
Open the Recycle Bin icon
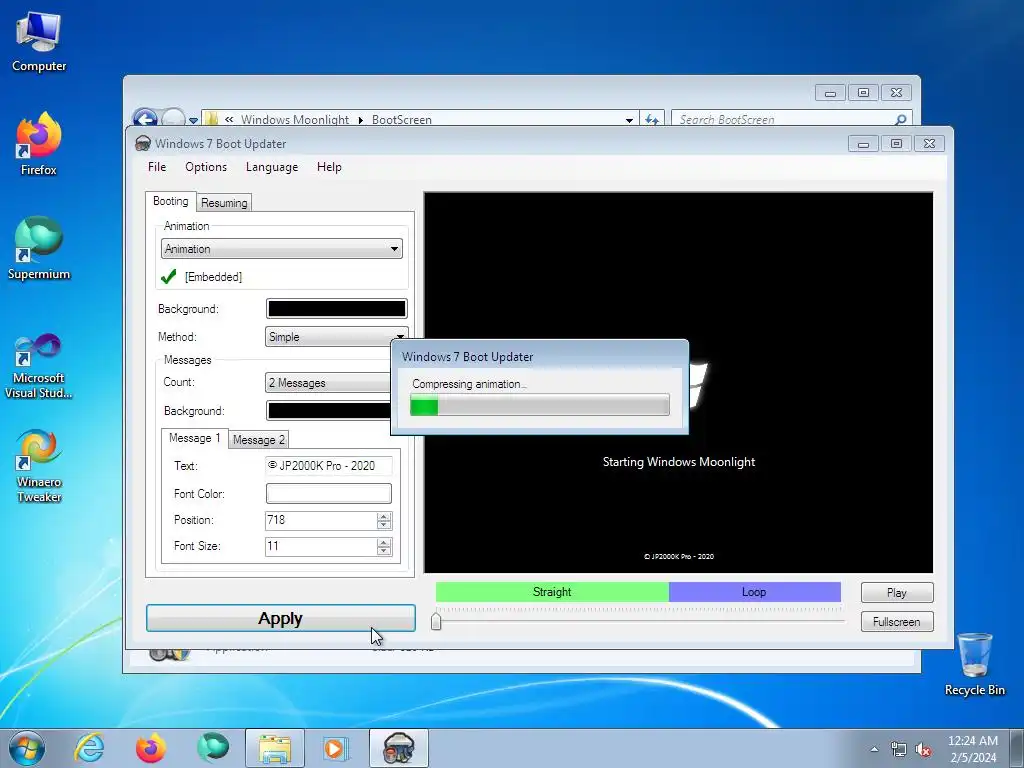click(974, 664)
